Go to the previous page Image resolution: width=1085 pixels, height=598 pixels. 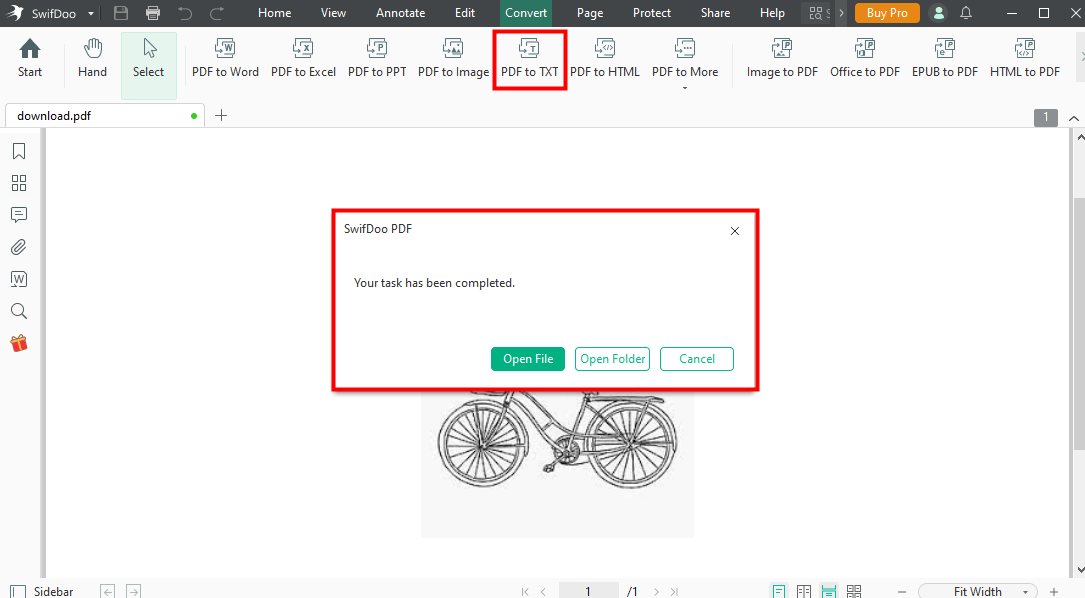543,591
